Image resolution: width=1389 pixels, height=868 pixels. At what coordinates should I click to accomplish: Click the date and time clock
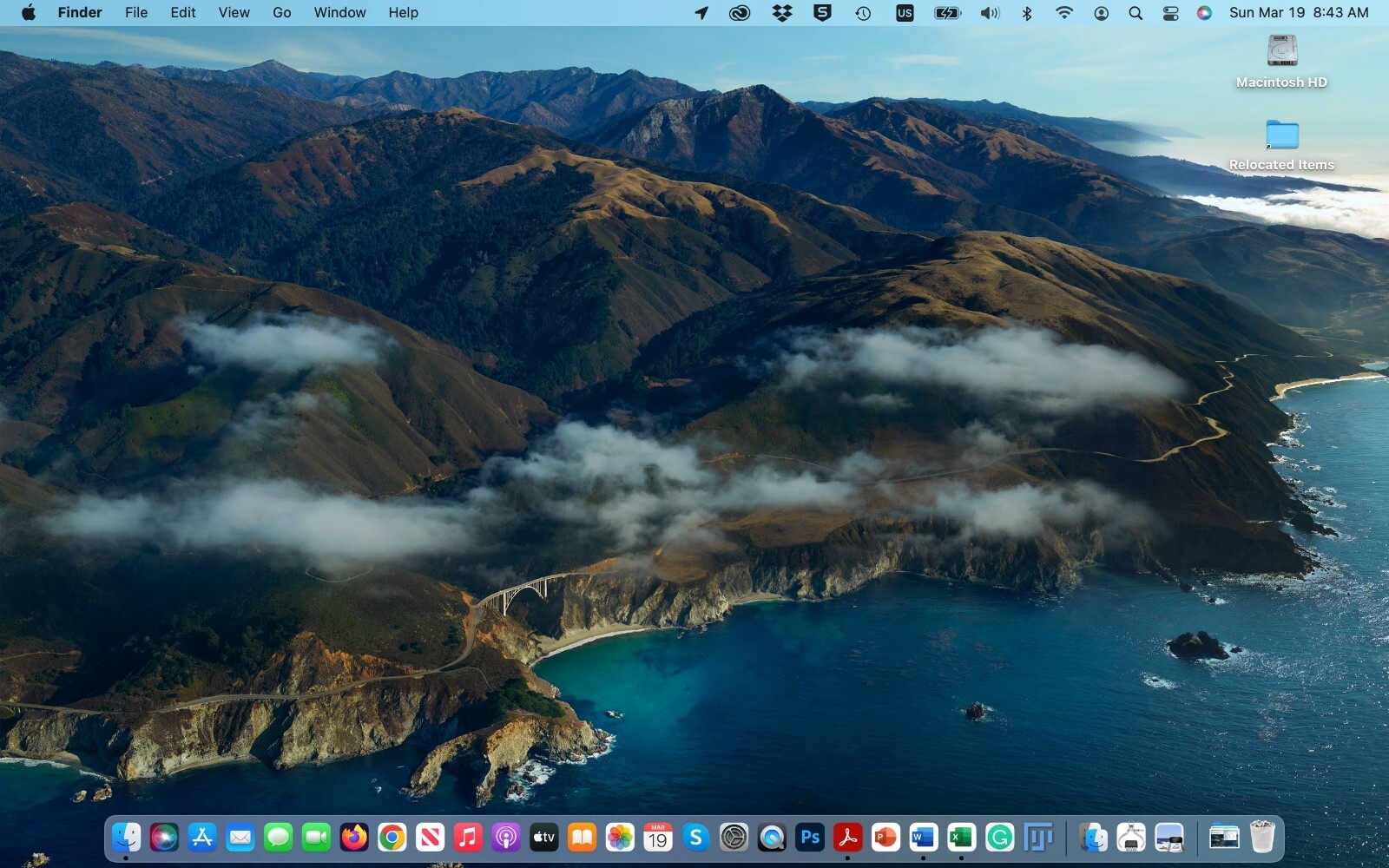point(1299,13)
